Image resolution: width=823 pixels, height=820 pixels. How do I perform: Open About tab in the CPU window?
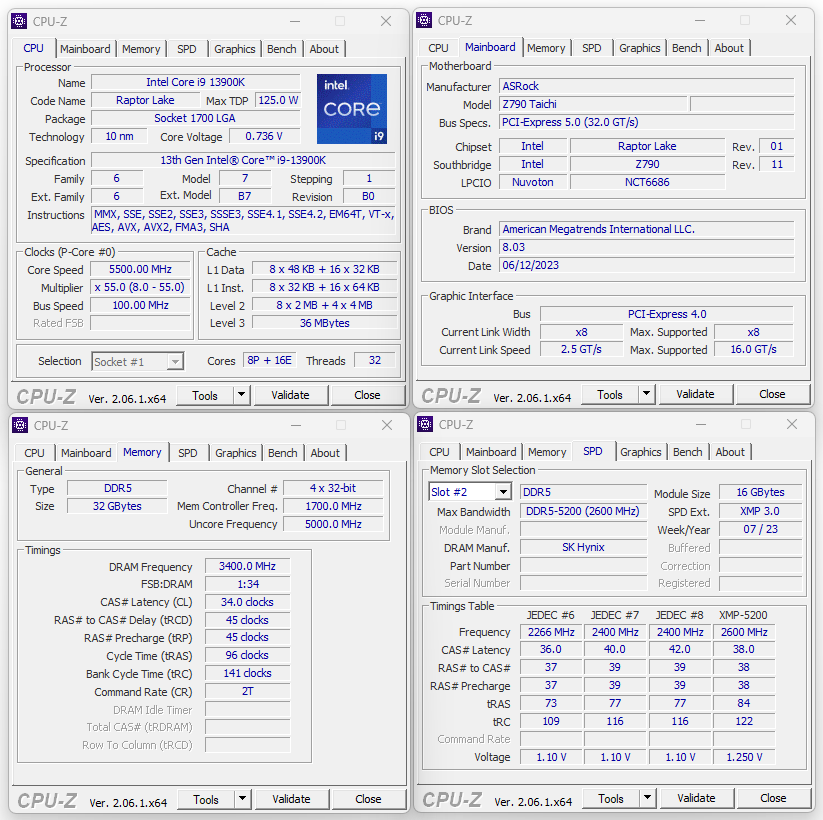tap(324, 49)
